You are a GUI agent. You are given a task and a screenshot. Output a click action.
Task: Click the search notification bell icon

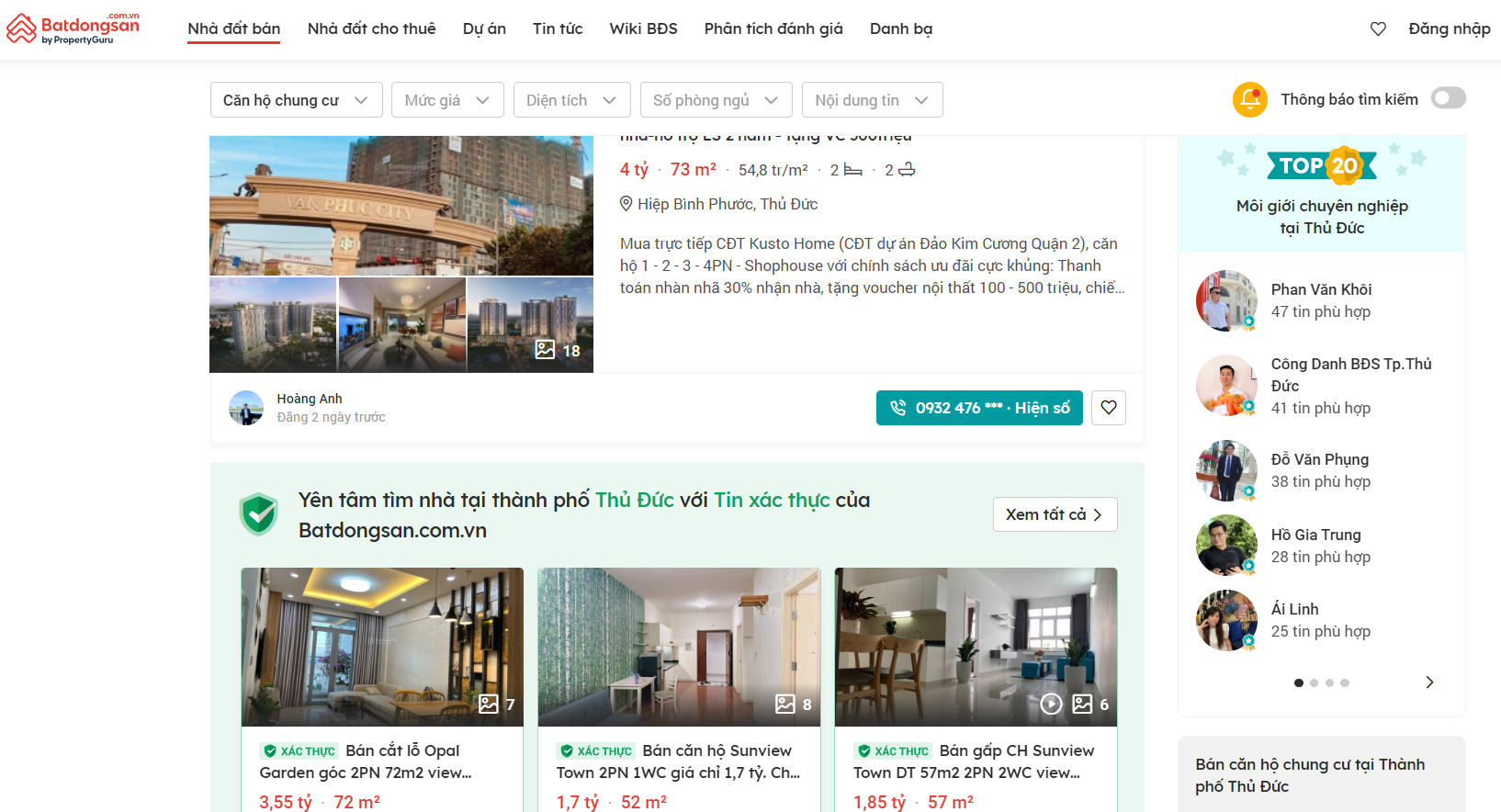pyautogui.click(x=1250, y=99)
